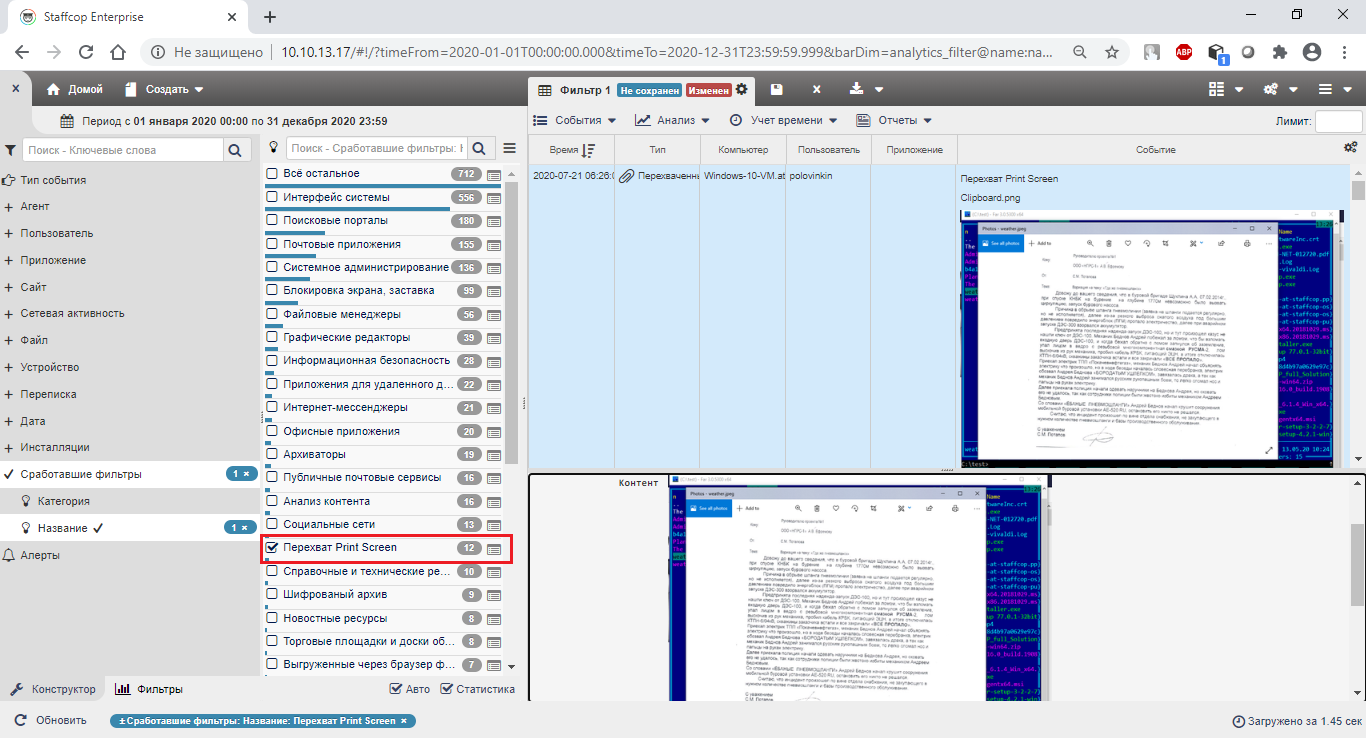
Task: Check the Социальные сети checkbox
Action: [271, 525]
